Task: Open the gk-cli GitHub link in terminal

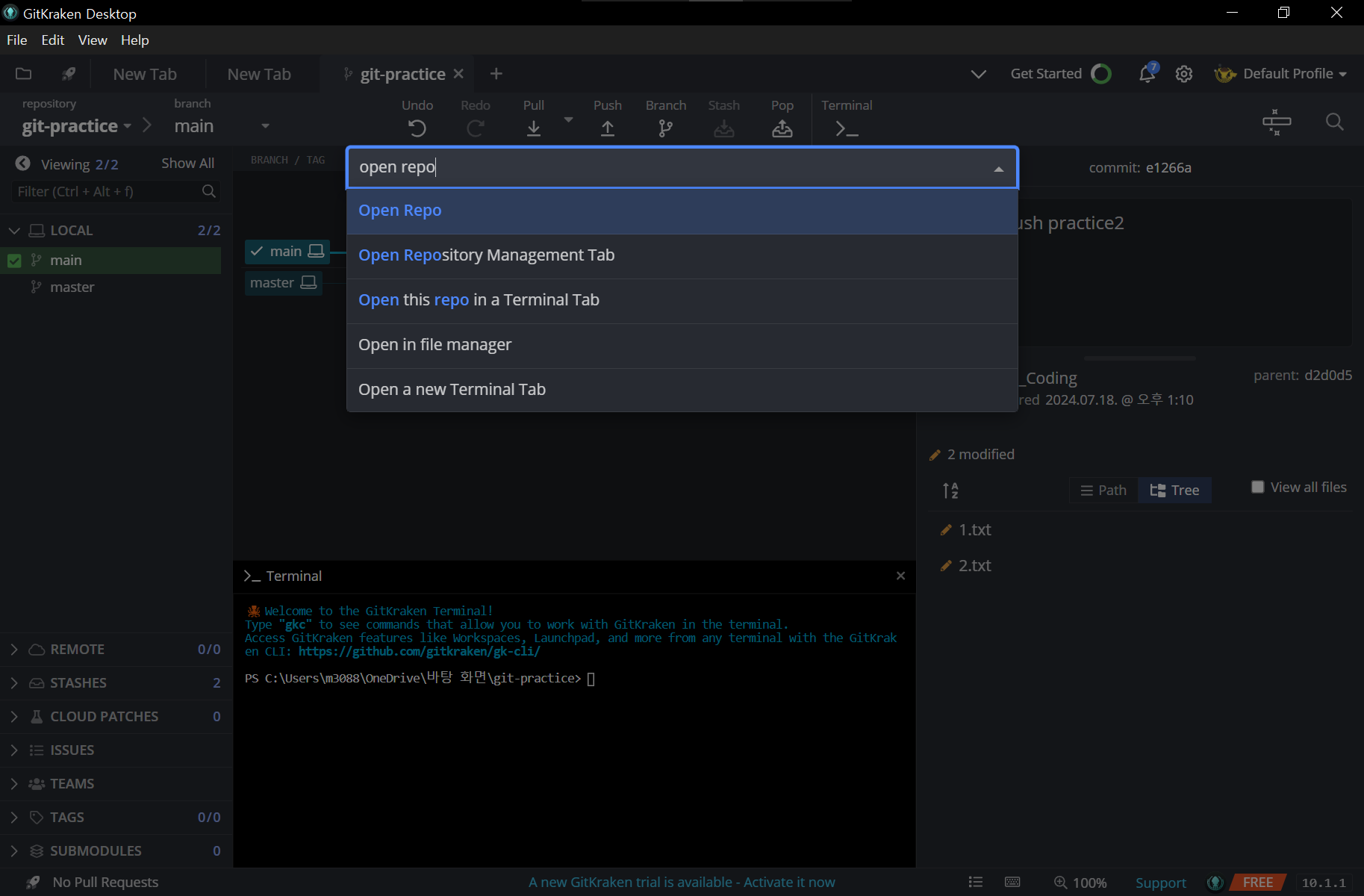Action: coord(419,651)
